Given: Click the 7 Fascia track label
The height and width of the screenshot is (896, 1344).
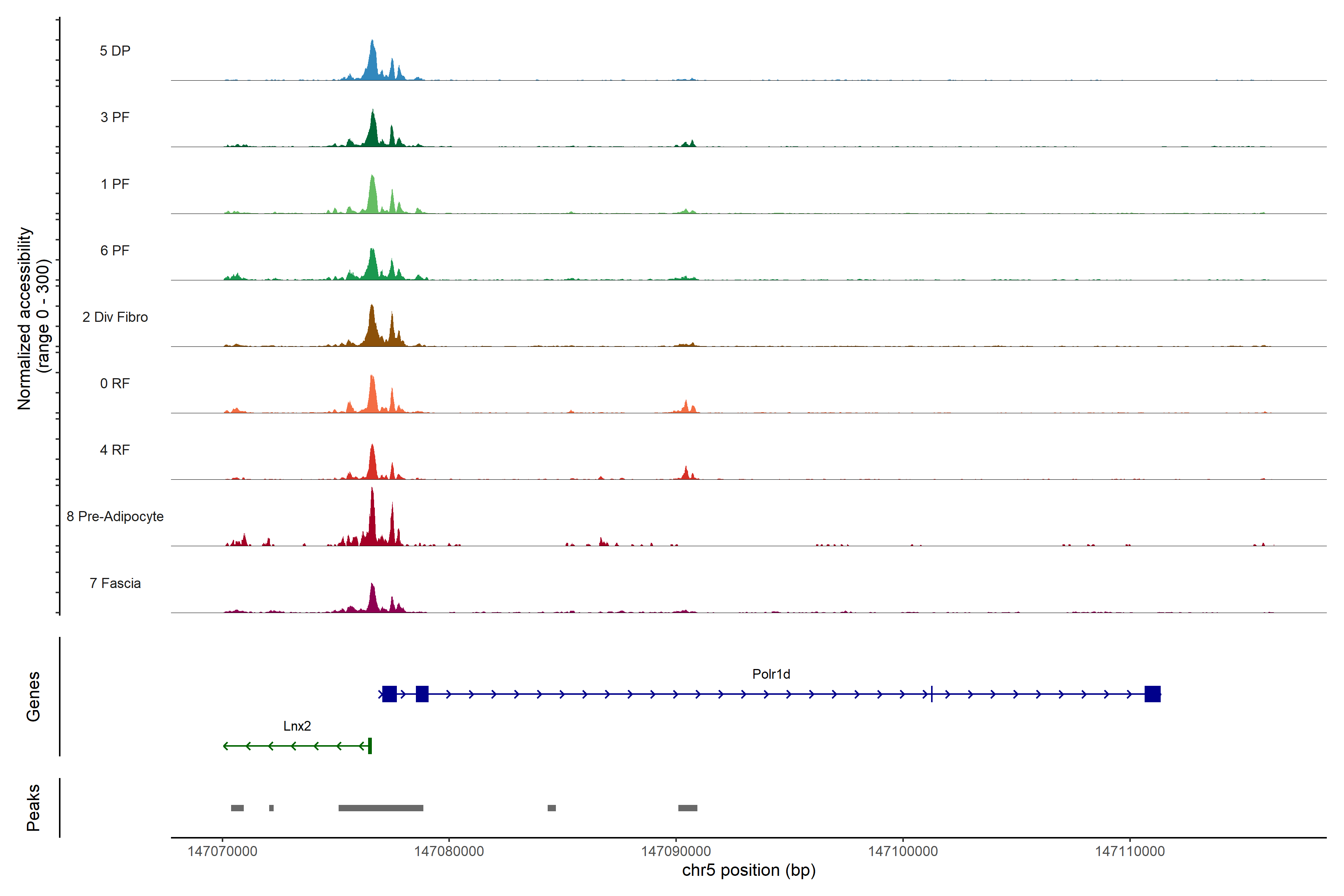Looking at the screenshot, I should point(115,584).
